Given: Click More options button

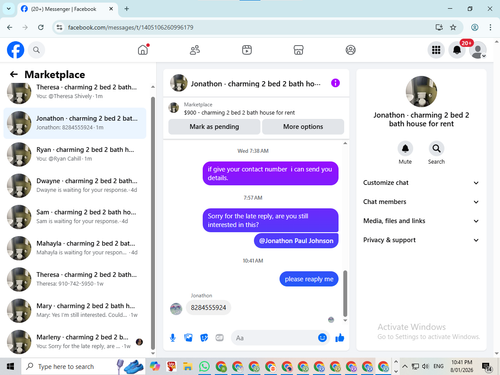Looking at the screenshot, I should 303,127.
